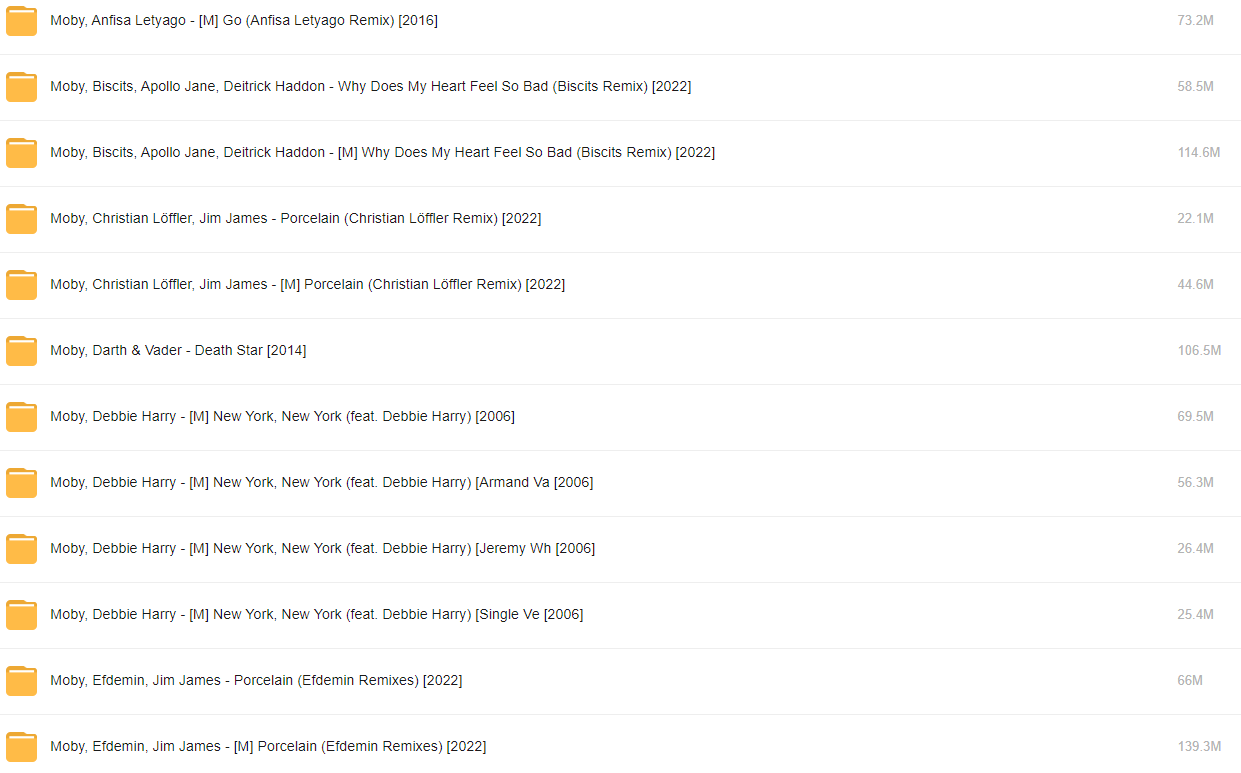Open [M] Porcelain (Christian Löffler Remix) folder
Viewport: 1241px width, 773px height.
click(307, 284)
